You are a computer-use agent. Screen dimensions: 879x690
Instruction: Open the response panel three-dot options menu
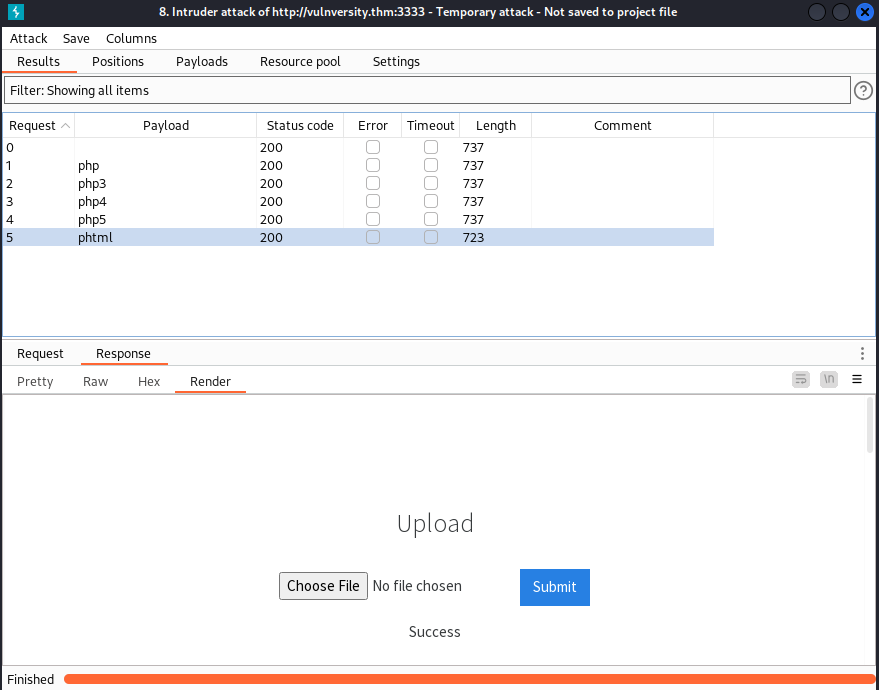(862, 353)
